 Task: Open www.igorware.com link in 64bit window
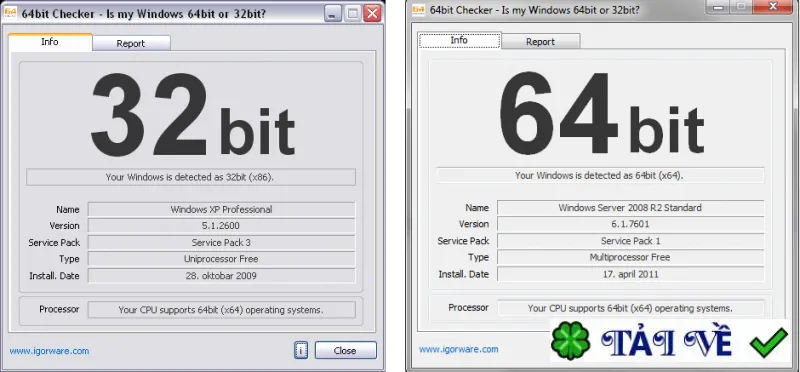click(459, 349)
